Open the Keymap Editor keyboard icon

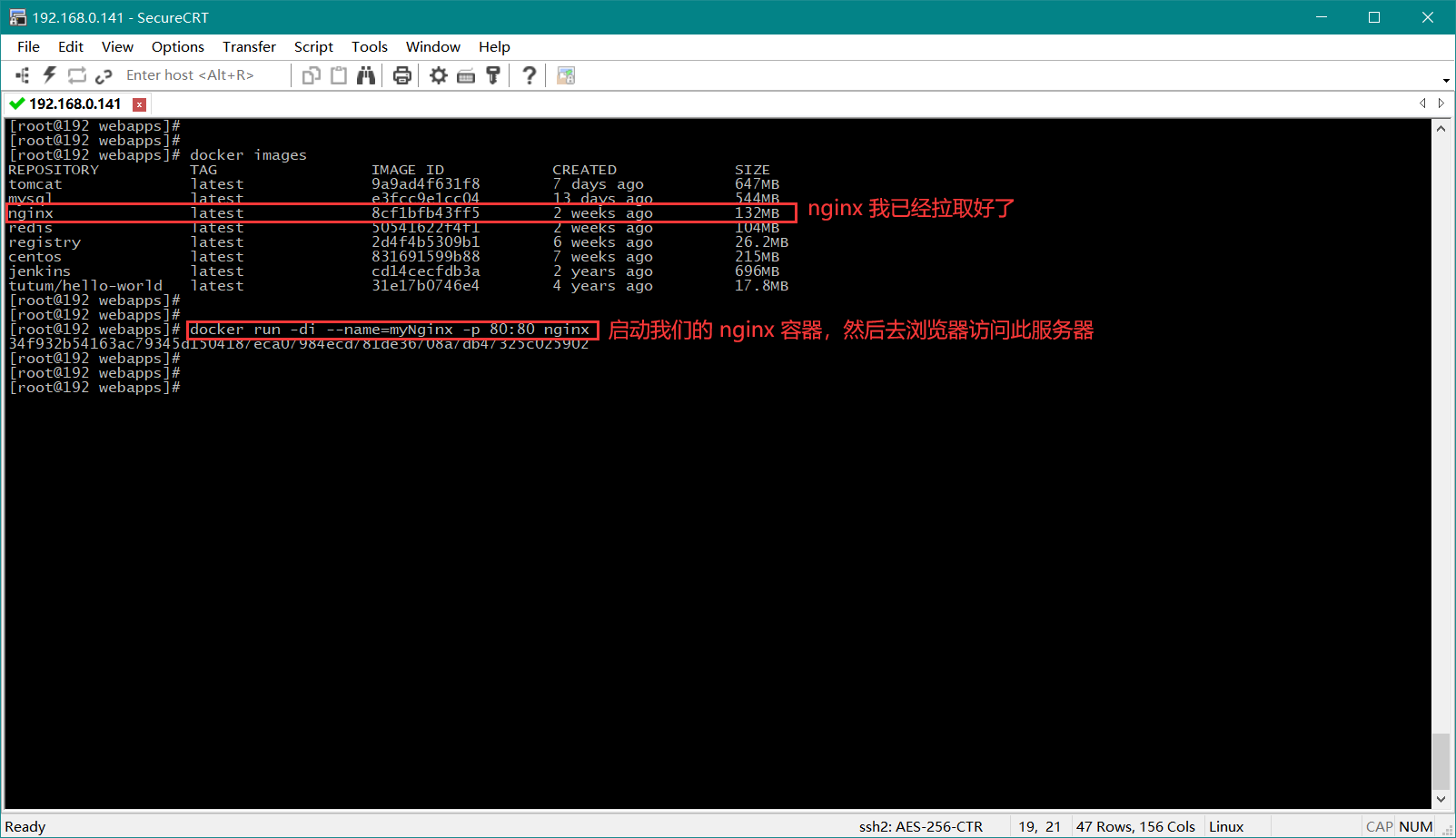click(466, 75)
